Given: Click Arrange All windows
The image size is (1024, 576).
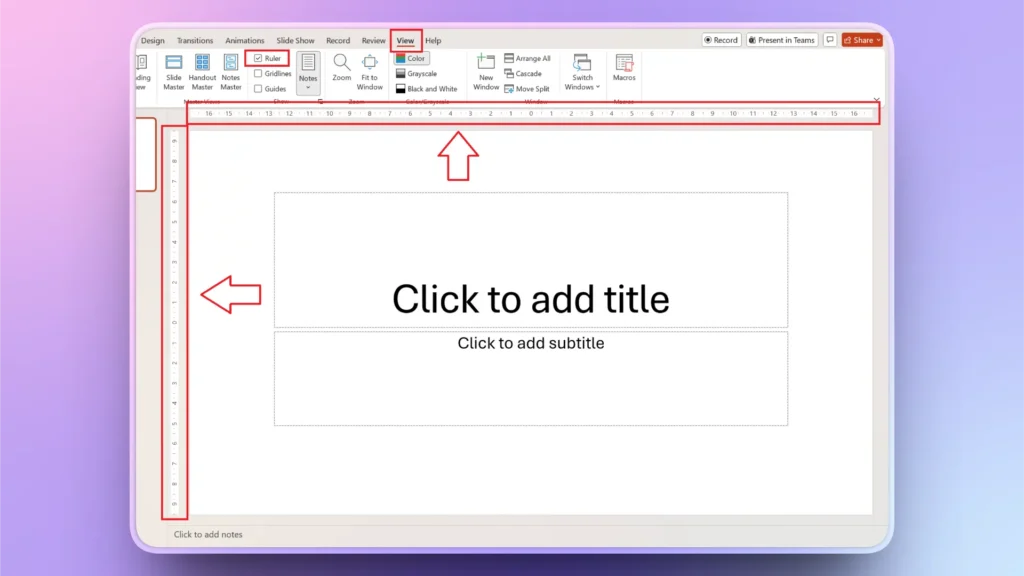Looking at the screenshot, I should pos(528,58).
